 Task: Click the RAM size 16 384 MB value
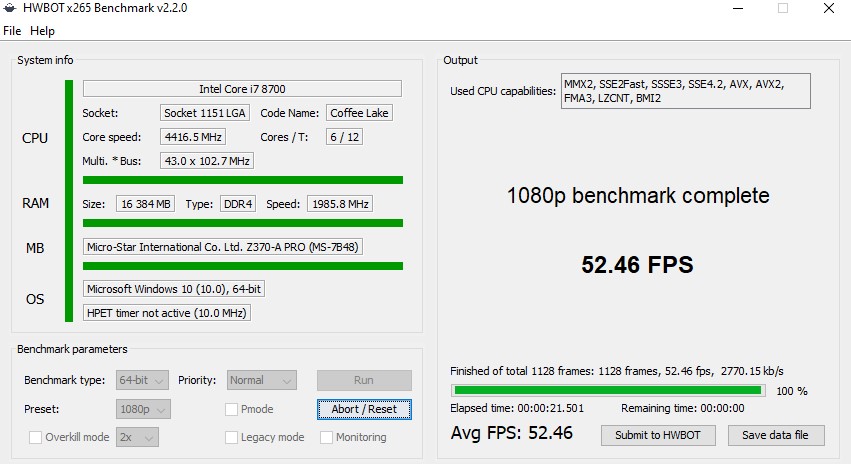click(145, 204)
